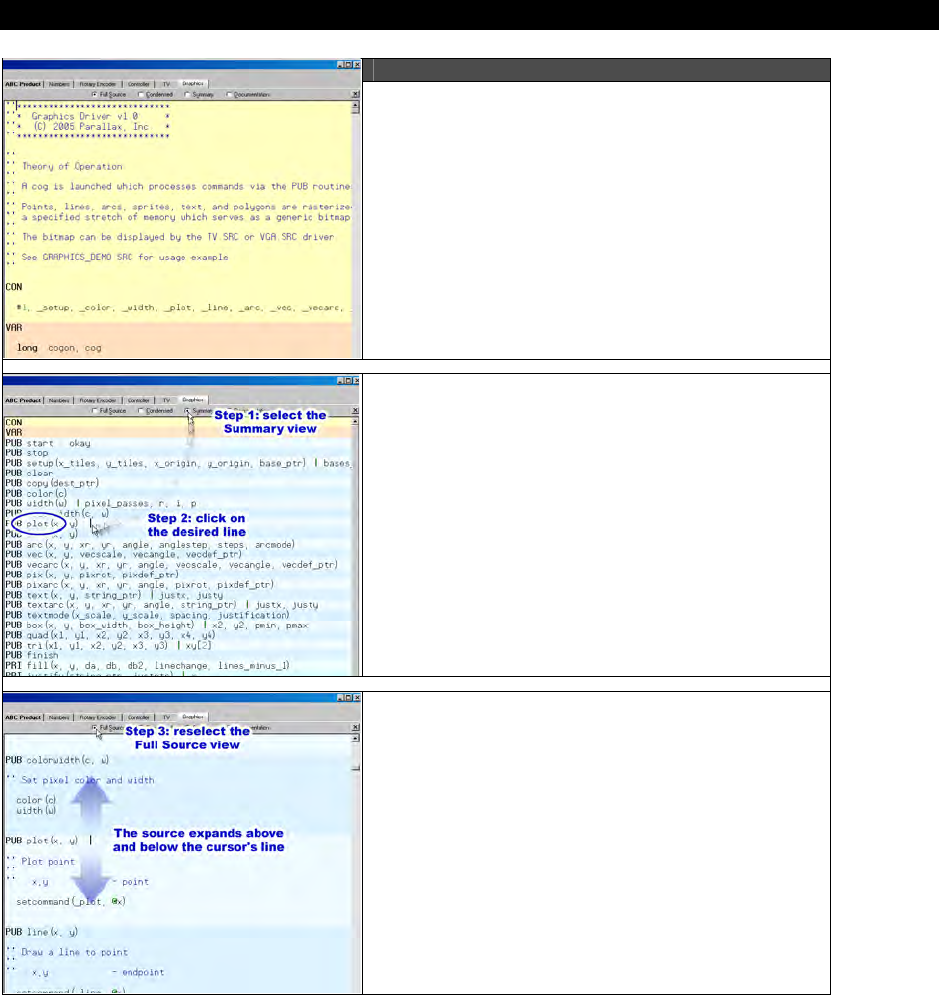This screenshot has width=939, height=995.
Task: Click the 'PUB textmode' line
Action: click(147, 616)
